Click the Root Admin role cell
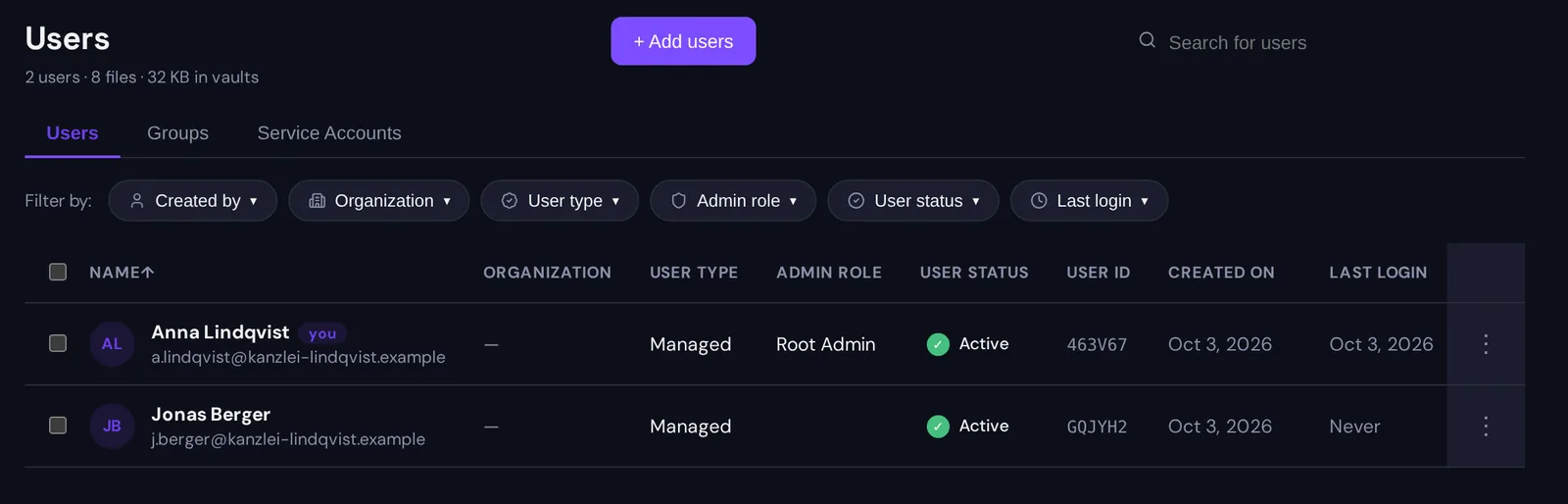Image resolution: width=1568 pixels, height=504 pixels. pyautogui.click(x=826, y=344)
